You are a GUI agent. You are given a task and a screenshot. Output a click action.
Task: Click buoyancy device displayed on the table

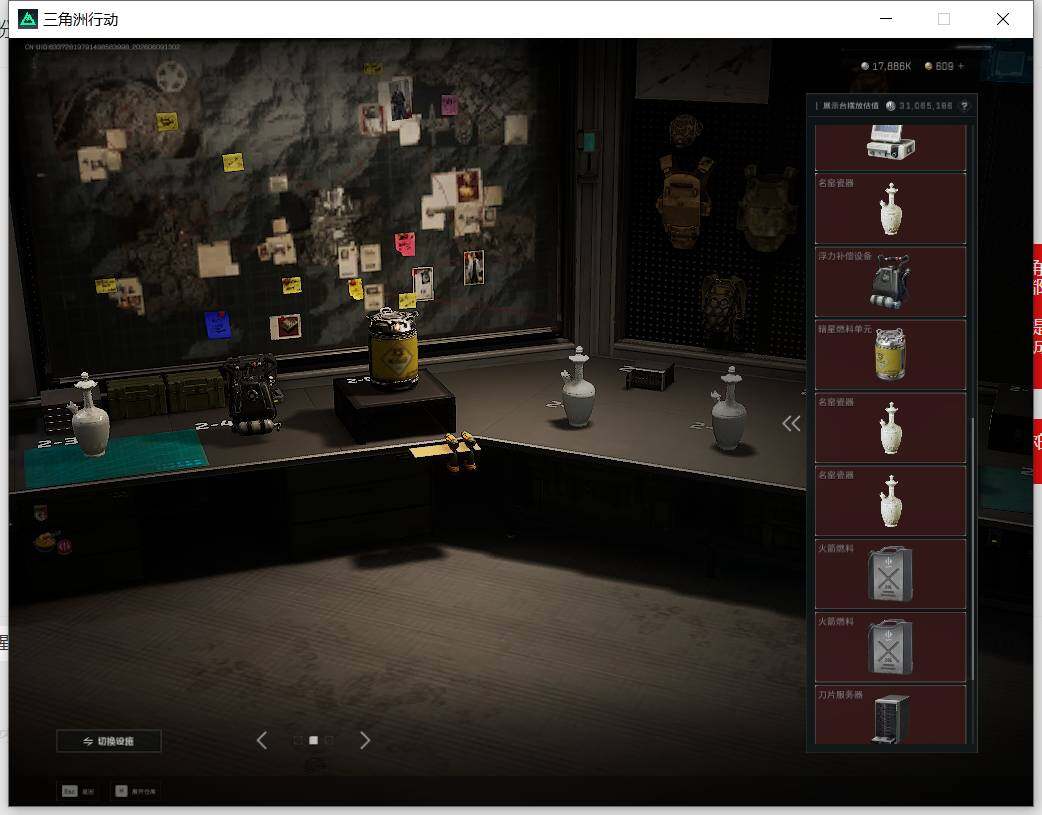(x=251, y=393)
